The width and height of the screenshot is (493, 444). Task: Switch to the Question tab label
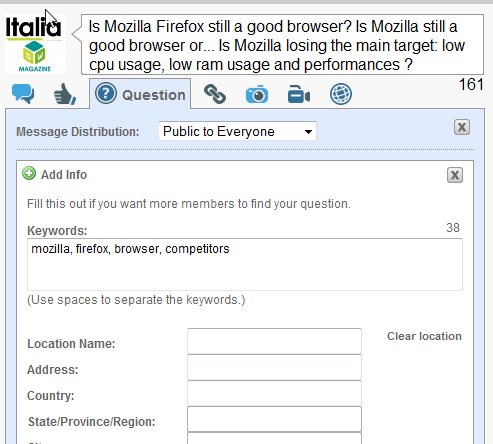154,95
